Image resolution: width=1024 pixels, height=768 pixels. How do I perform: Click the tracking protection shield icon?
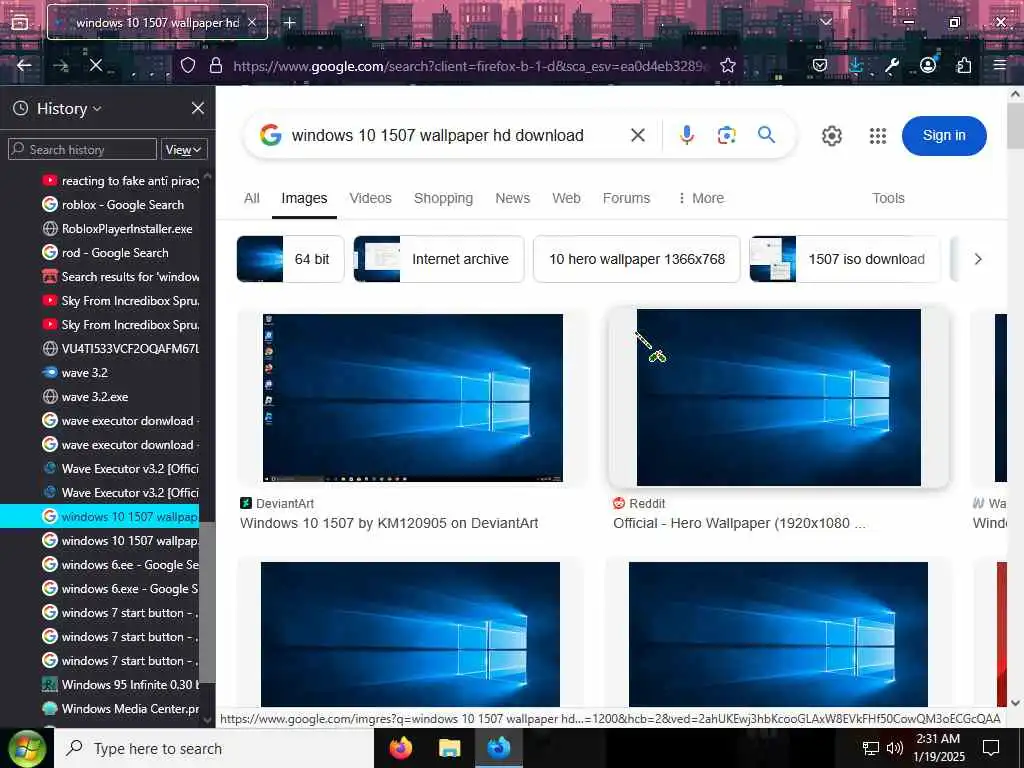pos(188,65)
